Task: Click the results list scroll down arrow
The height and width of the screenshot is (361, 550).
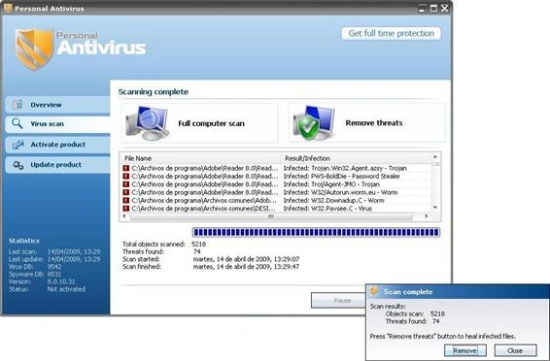Action: 435,208
